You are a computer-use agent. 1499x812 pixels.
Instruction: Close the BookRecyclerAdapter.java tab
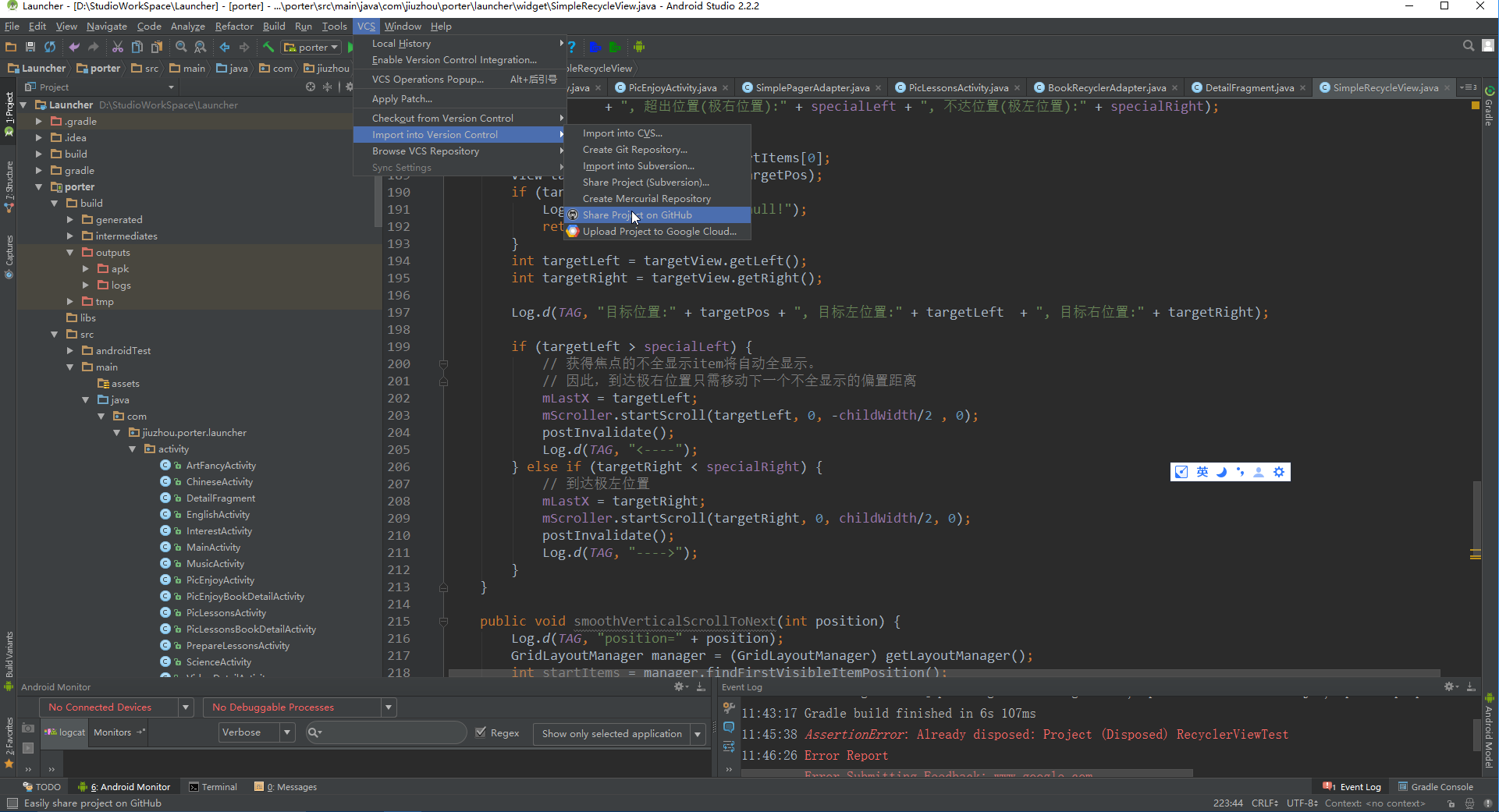pyautogui.click(x=1174, y=87)
